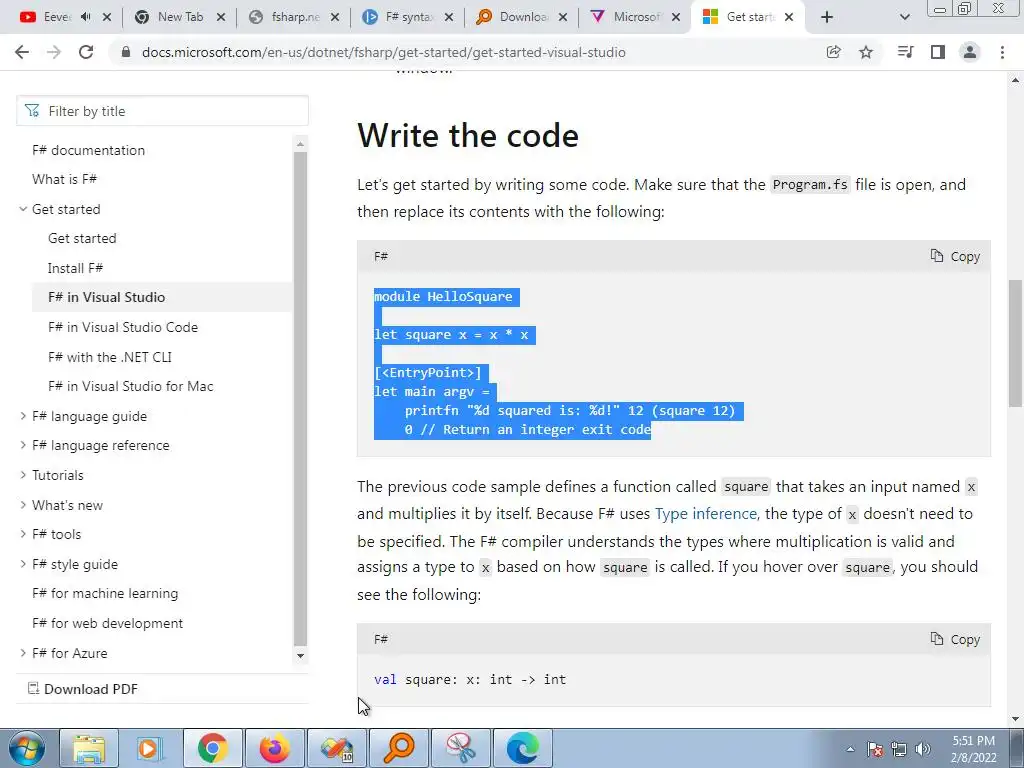Image resolution: width=1024 pixels, height=768 pixels.
Task: Open the Get started child page
Action: tap(82, 238)
